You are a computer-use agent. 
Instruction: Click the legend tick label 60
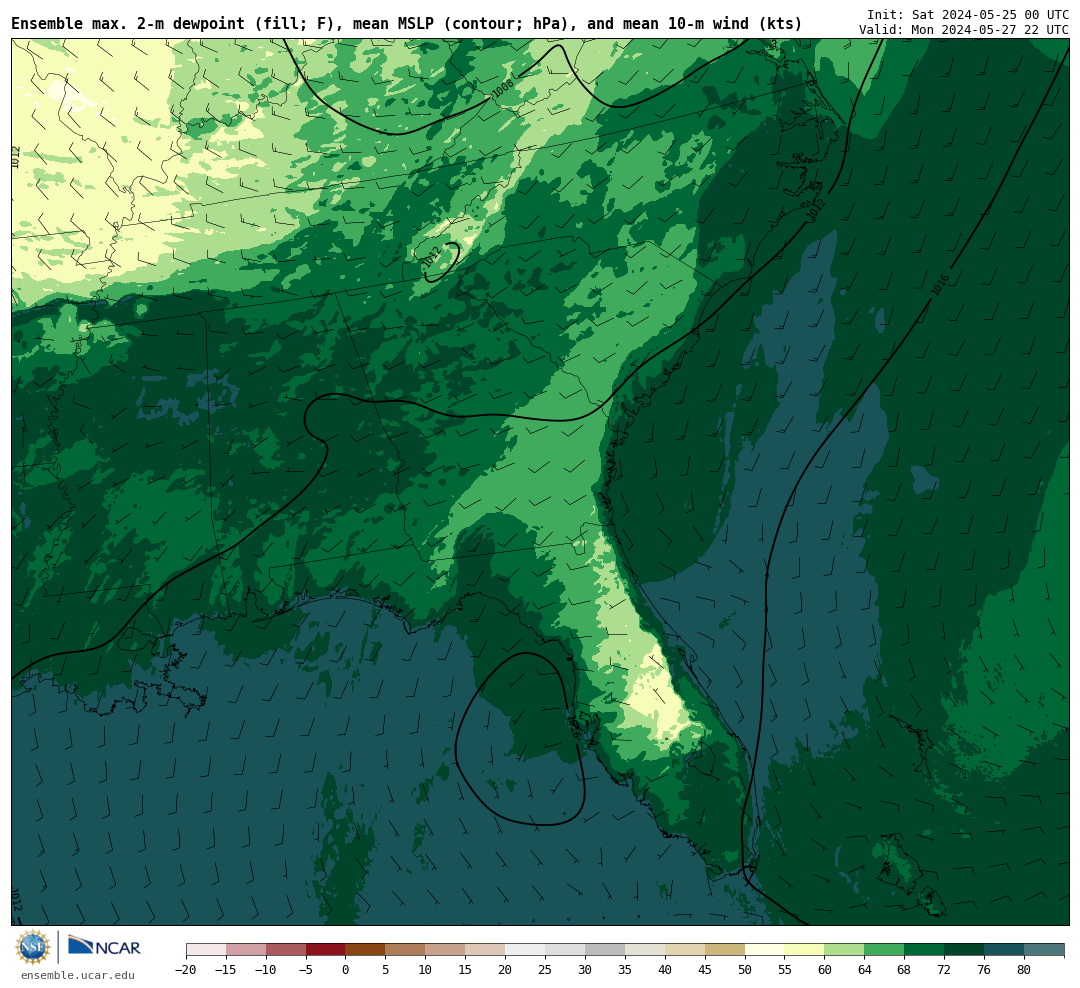(824, 970)
